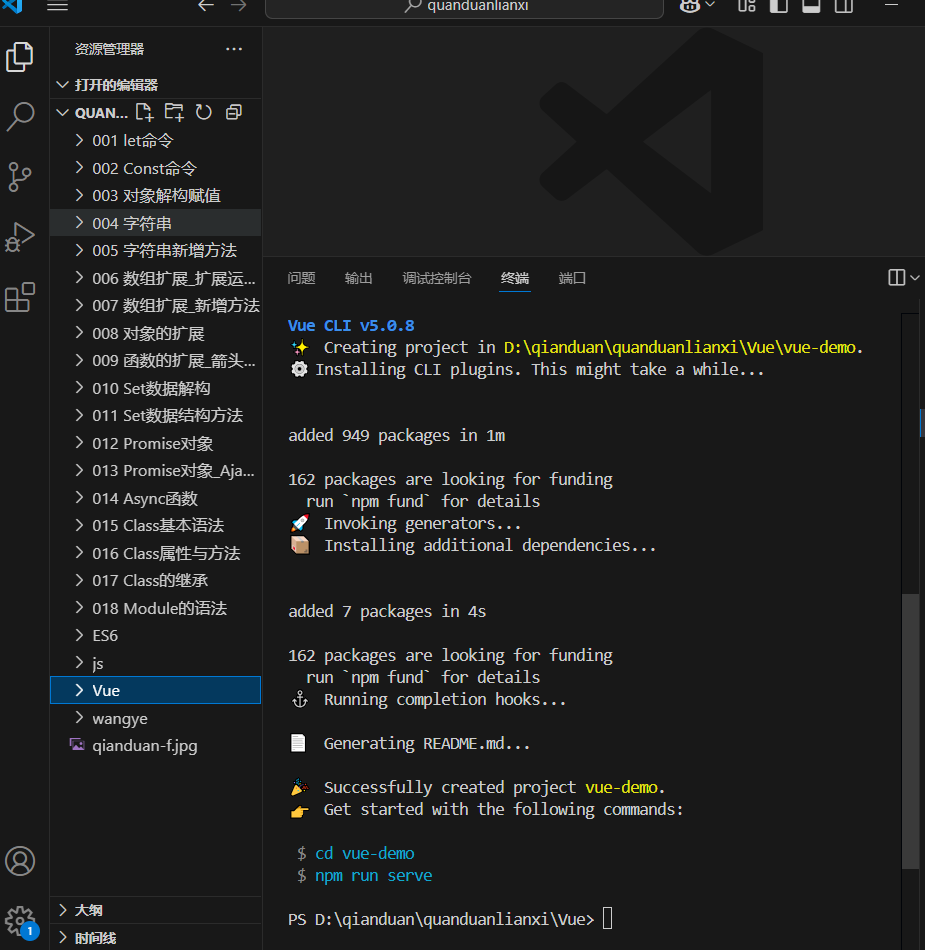The height and width of the screenshot is (950, 925).
Task: Select the 终端 terminal tab
Action: point(515,278)
